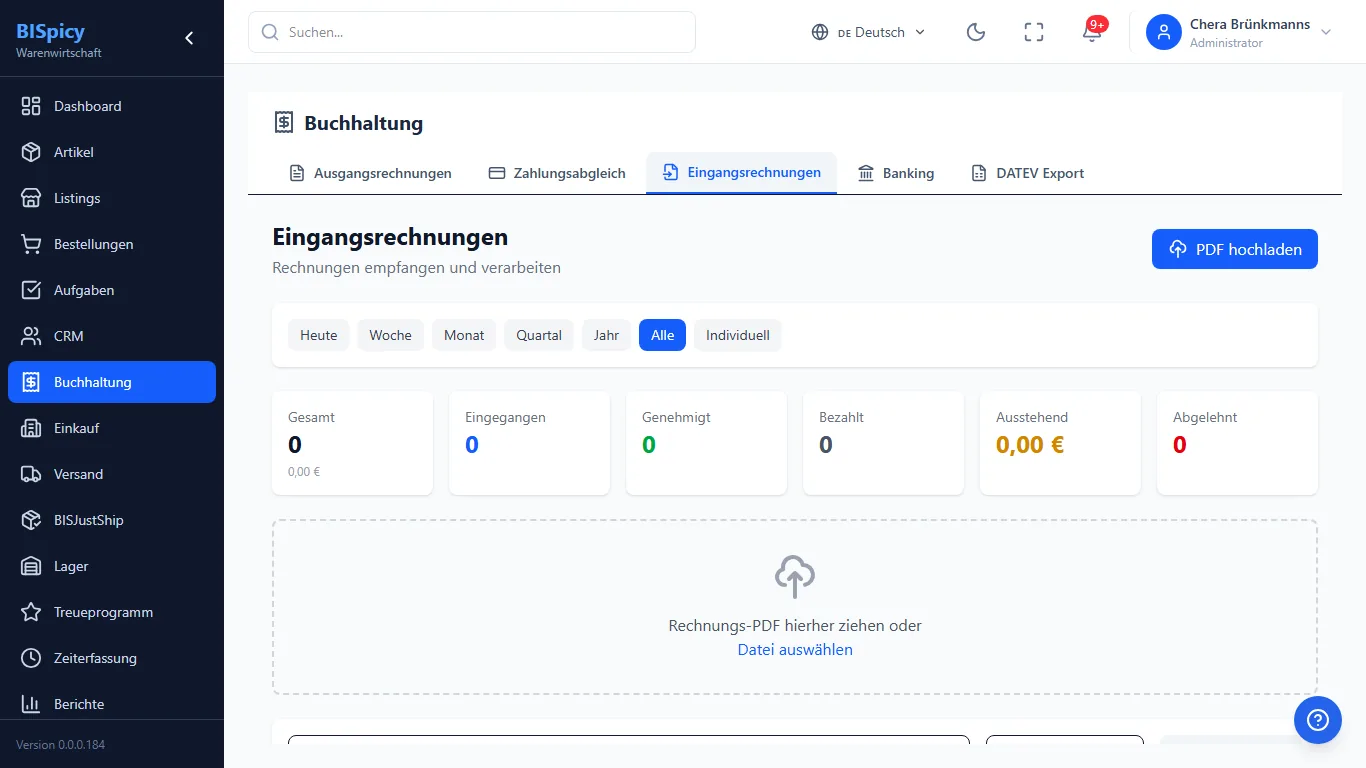This screenshot has width=1366, height=768.
Task: Click the Treueprogramm star icon
Action: coord(31,612)
